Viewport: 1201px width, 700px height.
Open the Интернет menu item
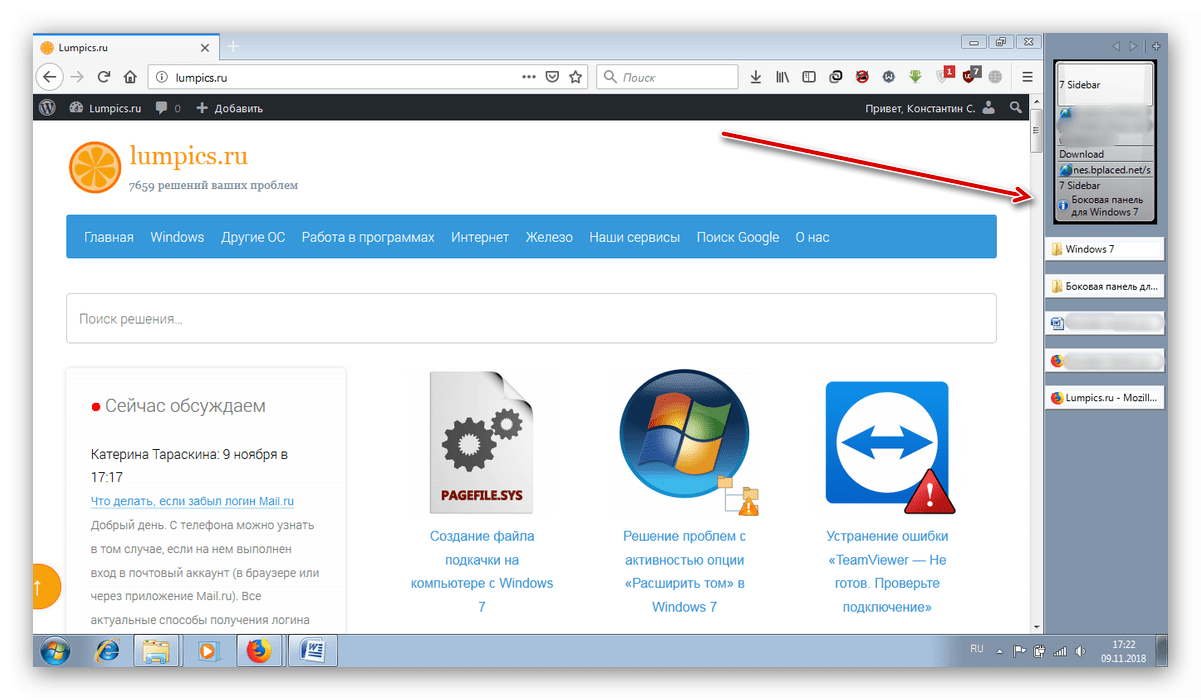coord(480,237)
